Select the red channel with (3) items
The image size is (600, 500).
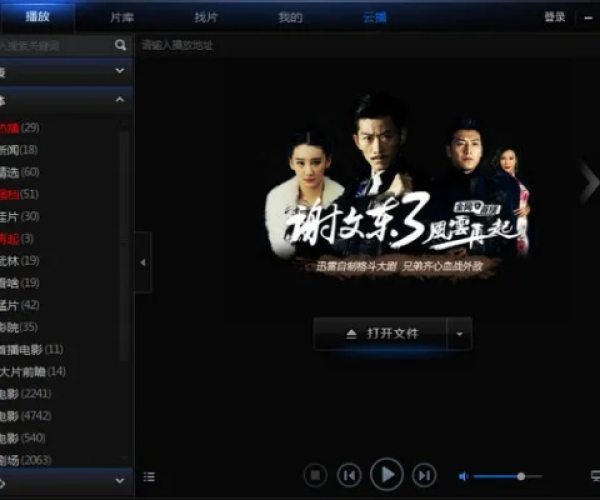click(x=16, y=239)
